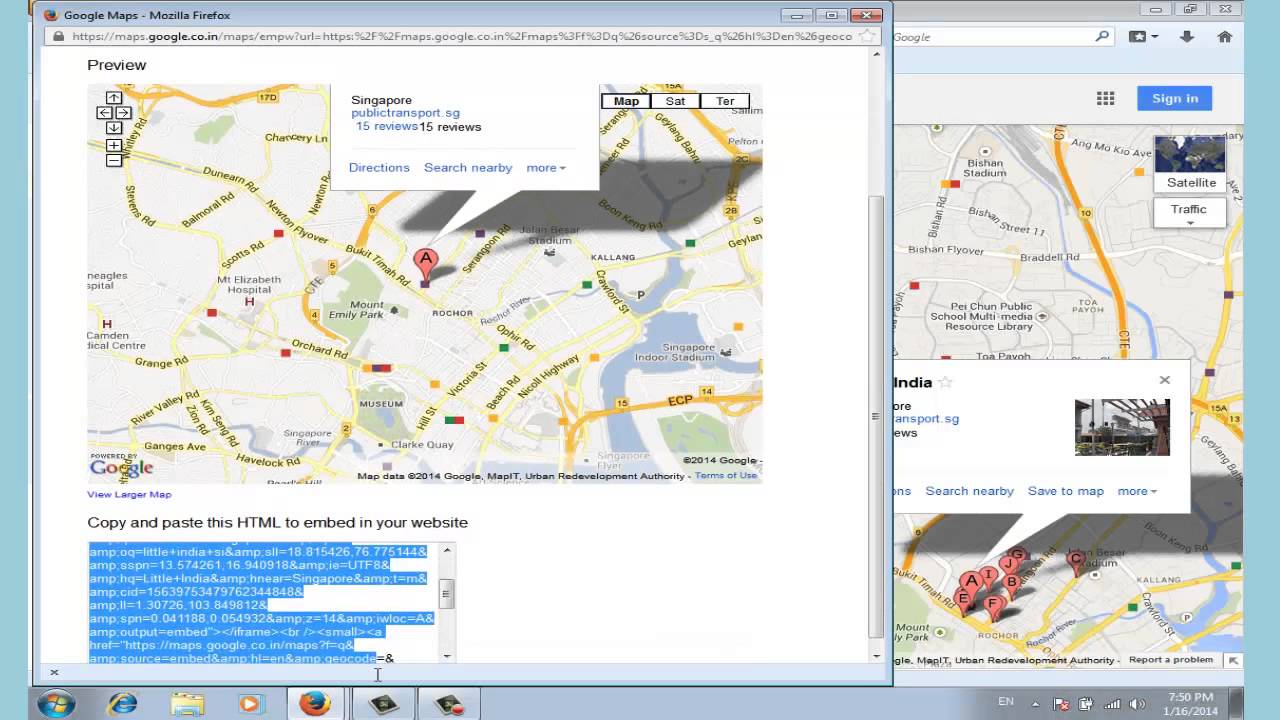Click marker B on background map
1280x720 pixels.
pyautogui.click(x=1011, y=583)
